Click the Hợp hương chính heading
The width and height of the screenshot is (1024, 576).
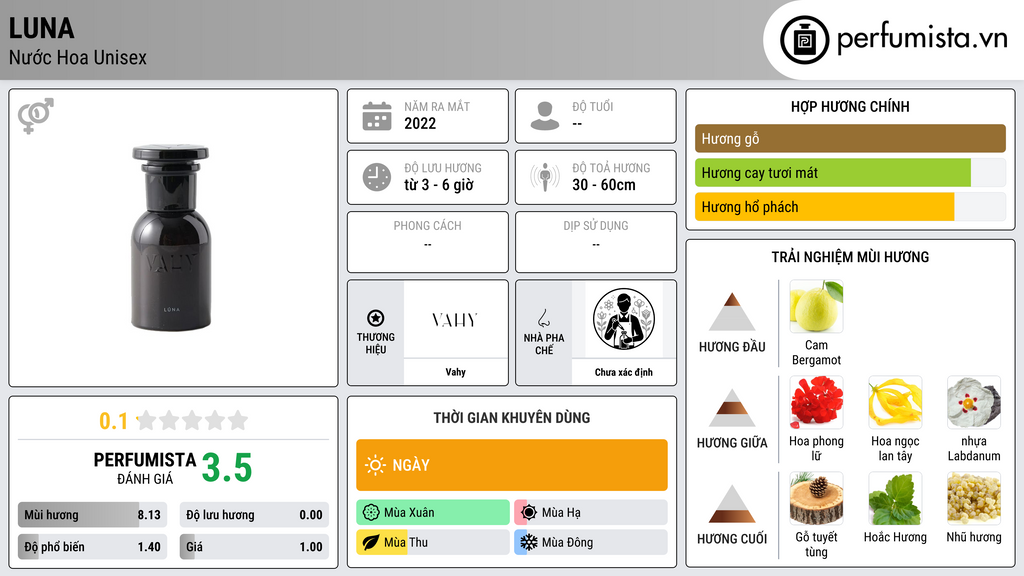click(x=850, y=106)
